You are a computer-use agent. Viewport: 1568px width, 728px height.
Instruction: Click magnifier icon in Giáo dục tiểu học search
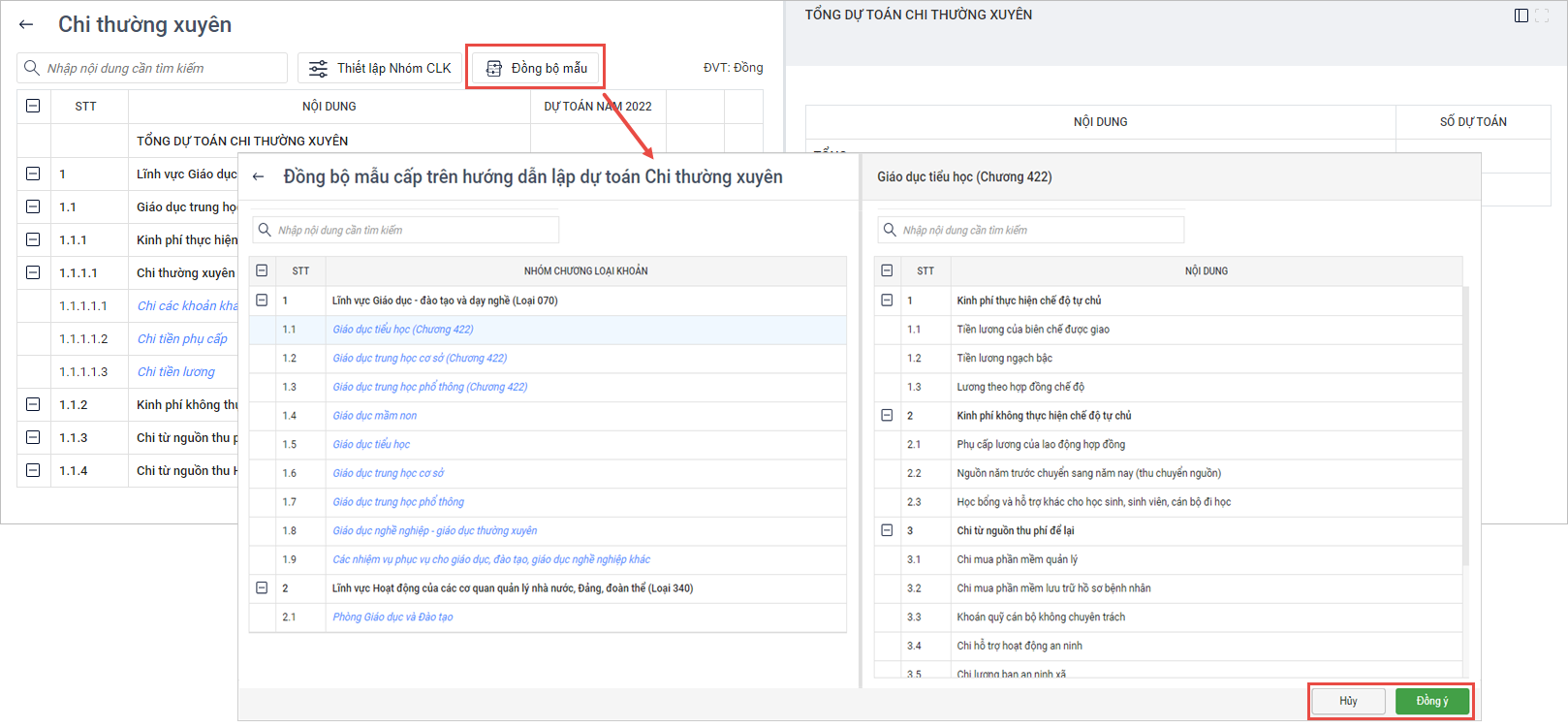(890, 230)
